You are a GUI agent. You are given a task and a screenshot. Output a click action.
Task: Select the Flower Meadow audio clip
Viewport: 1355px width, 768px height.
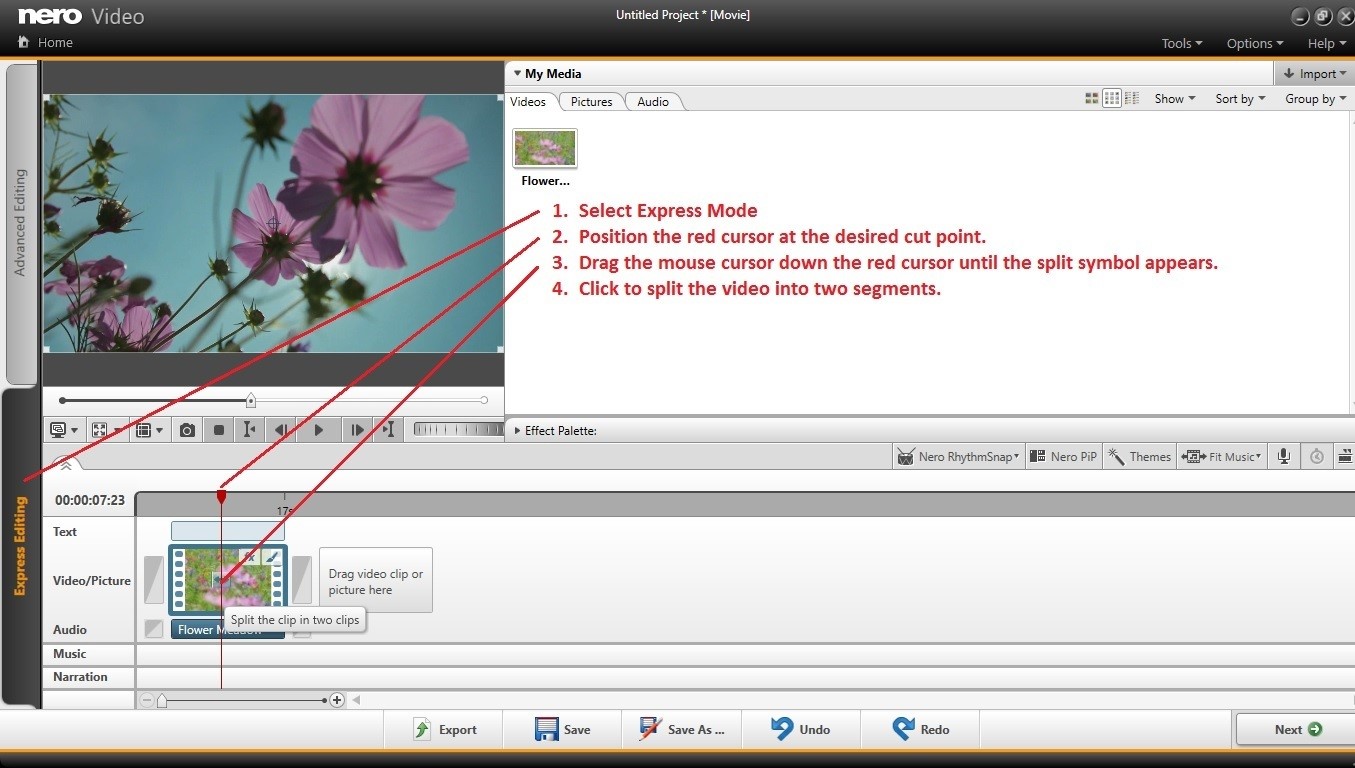click(x=228, y=630)
